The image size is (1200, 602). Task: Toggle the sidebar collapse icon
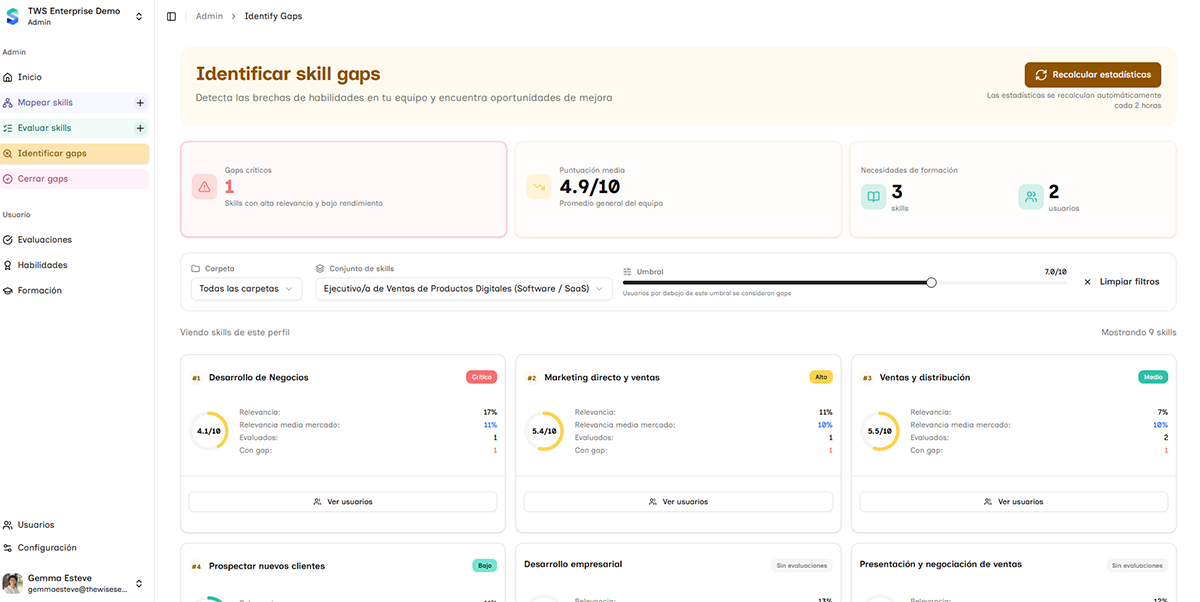pyautogui.click(x=172, y=17)
